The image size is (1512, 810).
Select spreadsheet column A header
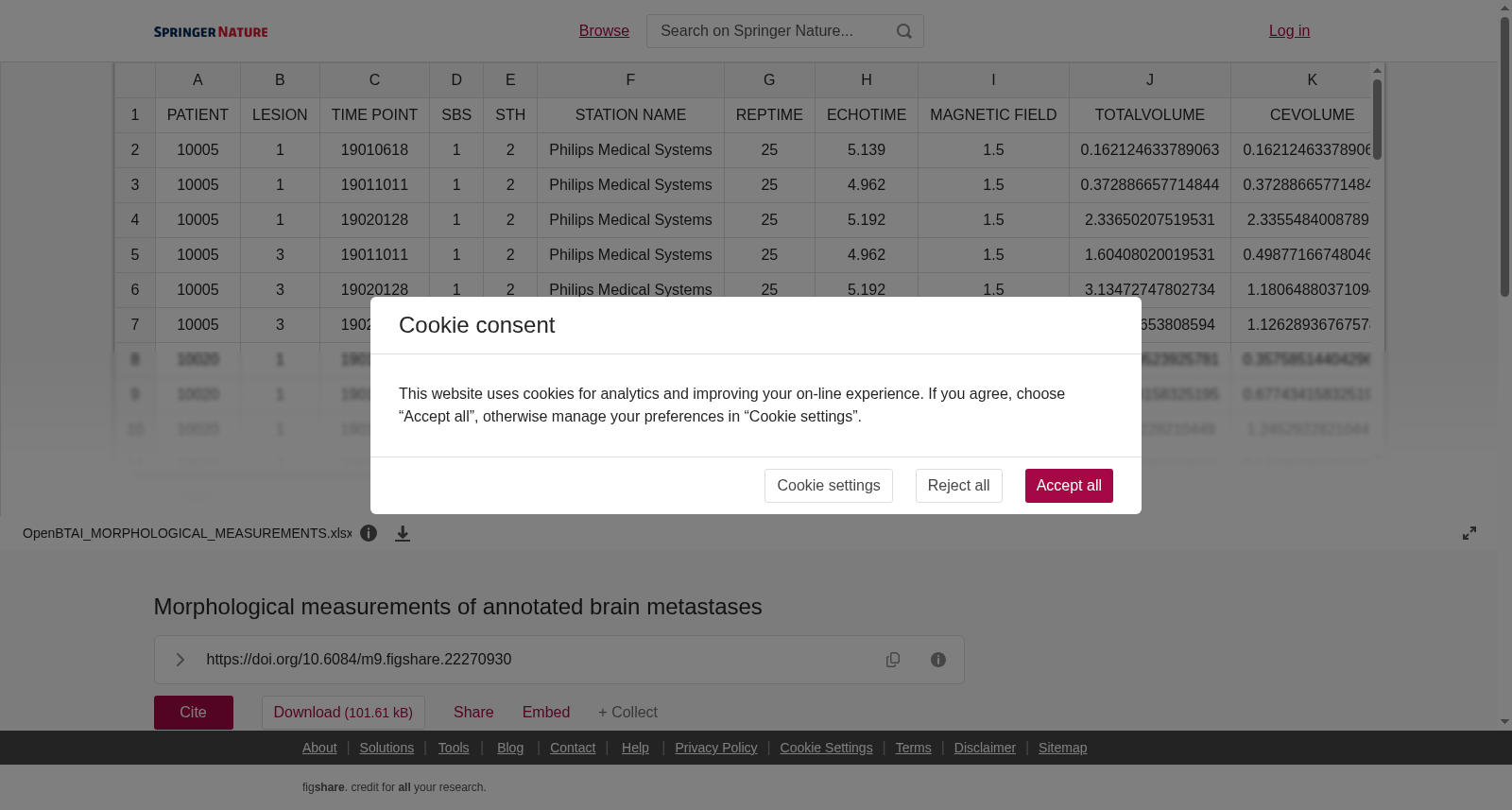click(198, 80)
